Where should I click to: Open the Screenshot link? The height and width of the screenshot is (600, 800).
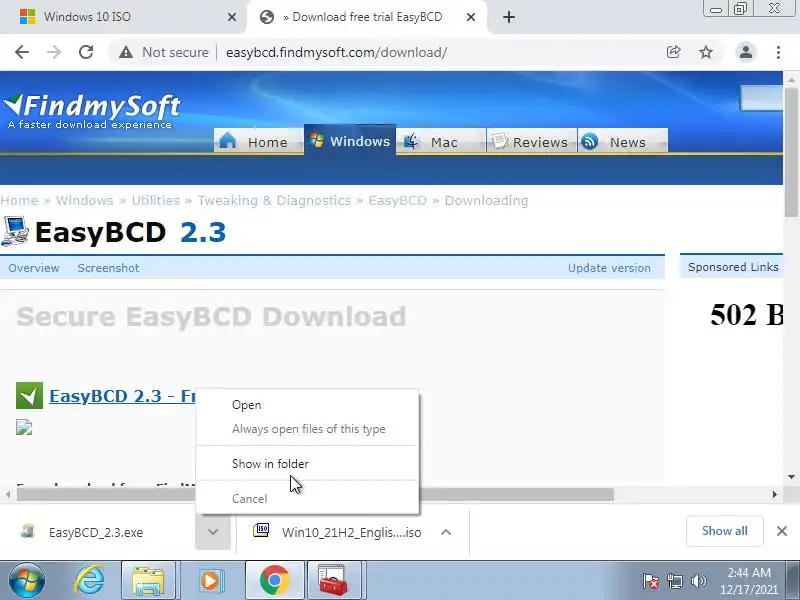[x=108, y=268]
